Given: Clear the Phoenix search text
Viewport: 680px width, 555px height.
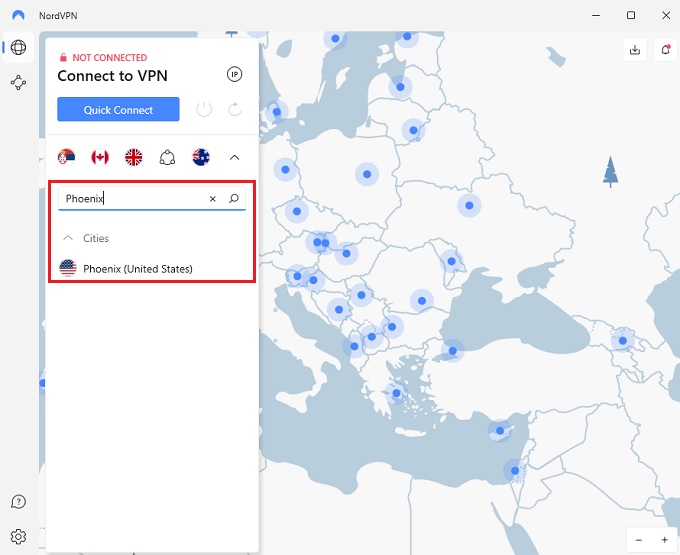Looking at the screenshot, I should [212, 199].
